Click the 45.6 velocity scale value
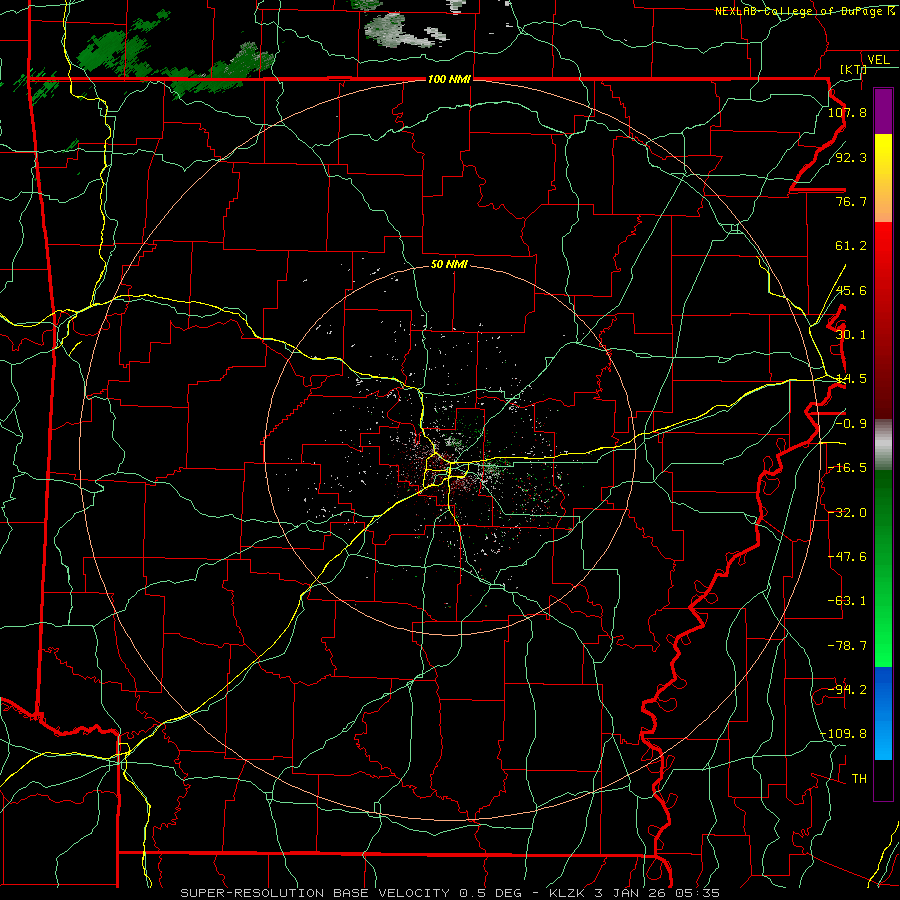This screenshot has width=900, height=900. point(851,290)
